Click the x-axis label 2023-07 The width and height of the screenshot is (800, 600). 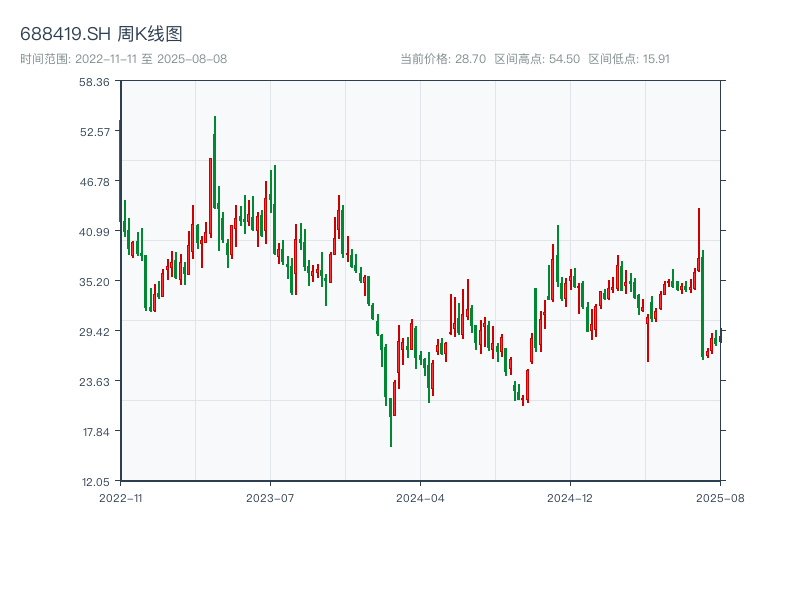coord(270,498)
